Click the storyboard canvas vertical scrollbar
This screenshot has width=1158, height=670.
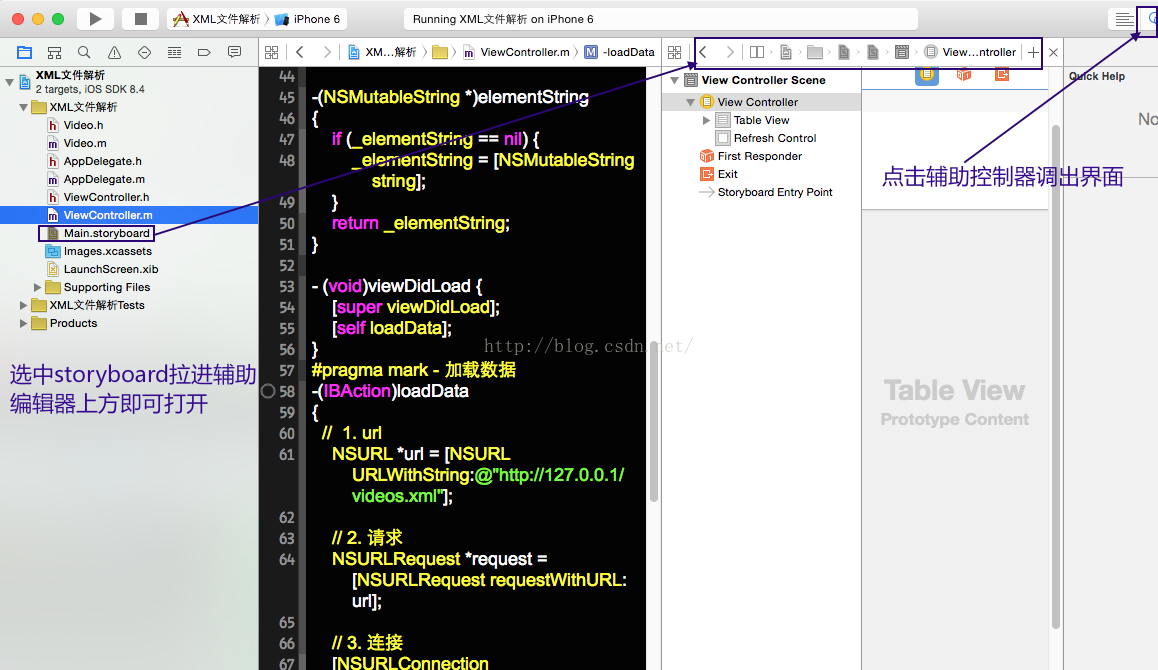pos(1056,377)
